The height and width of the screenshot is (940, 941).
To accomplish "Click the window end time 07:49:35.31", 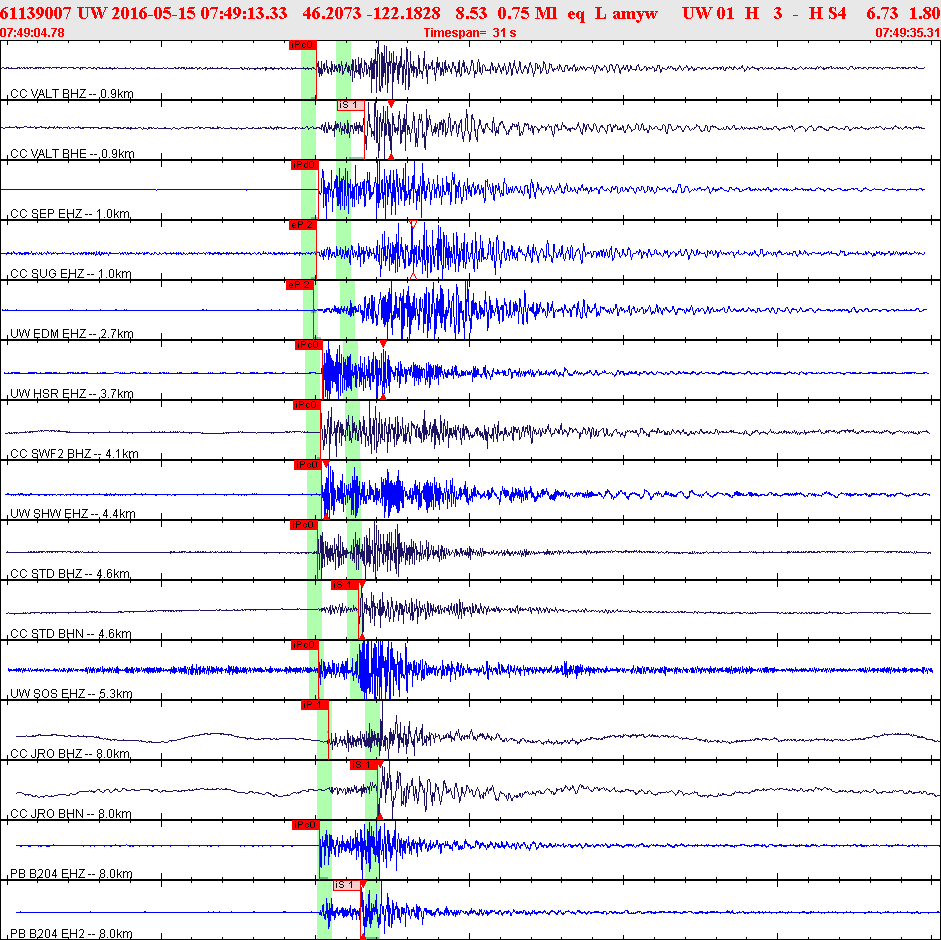I will click(908, 33).
